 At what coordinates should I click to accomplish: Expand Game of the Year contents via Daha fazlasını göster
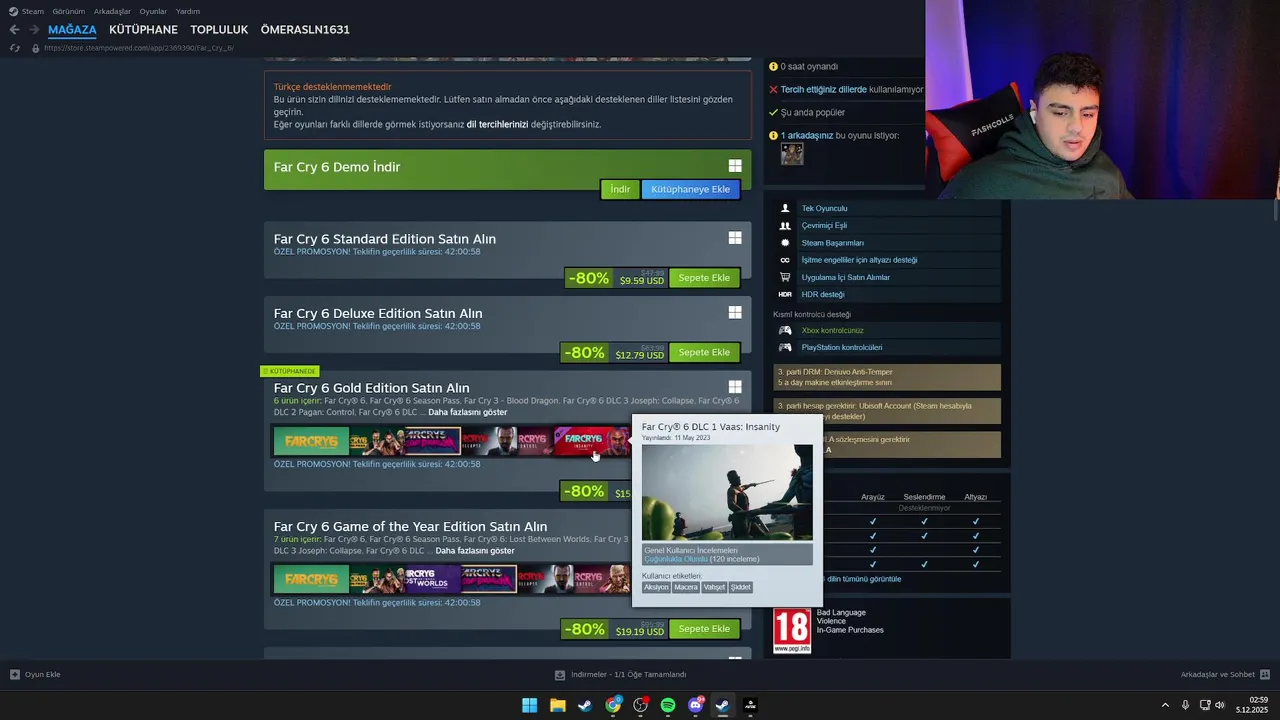coord(475,551)
